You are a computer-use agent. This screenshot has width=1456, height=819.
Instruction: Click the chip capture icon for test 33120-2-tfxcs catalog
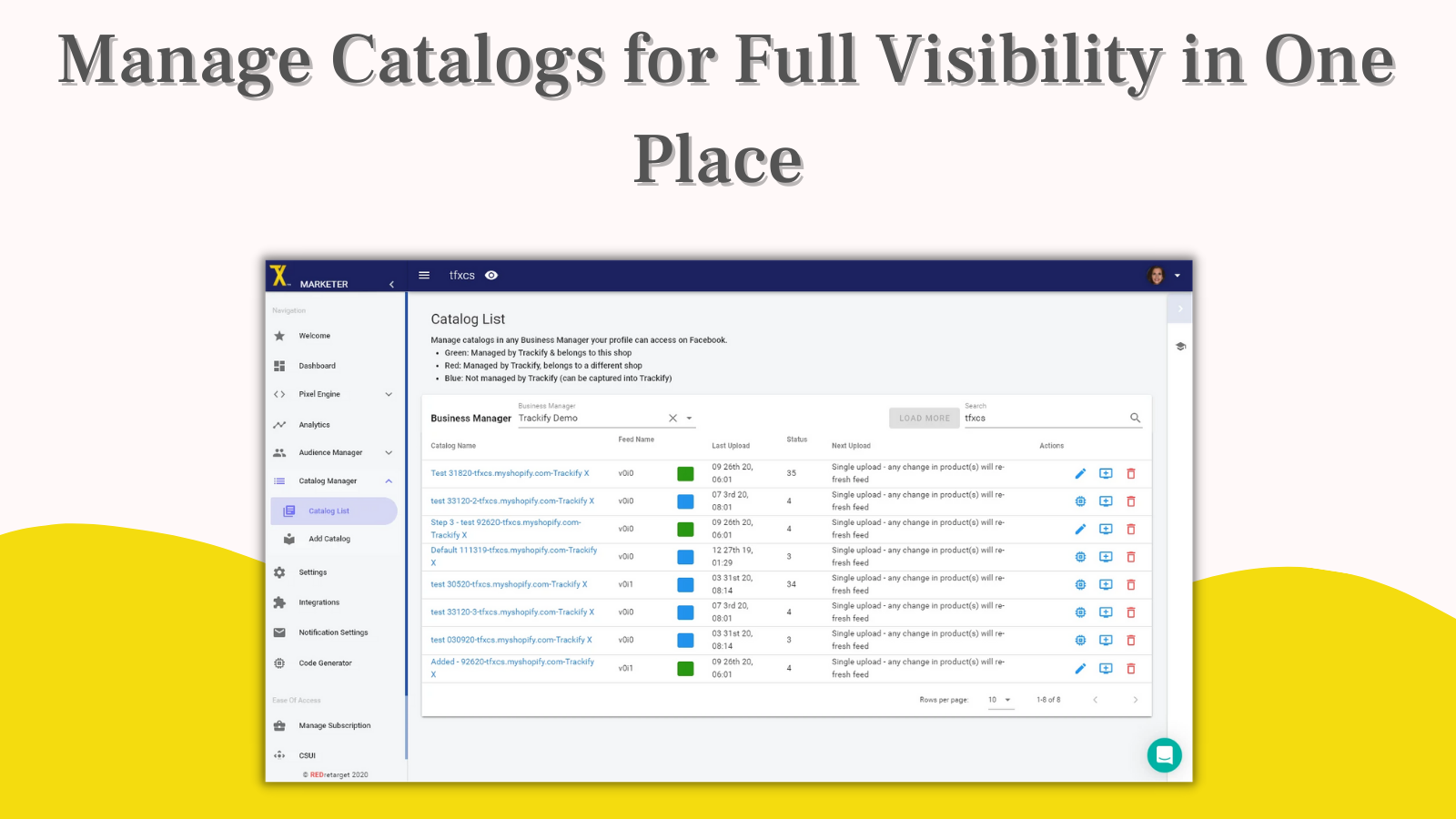pos(1080,501)
